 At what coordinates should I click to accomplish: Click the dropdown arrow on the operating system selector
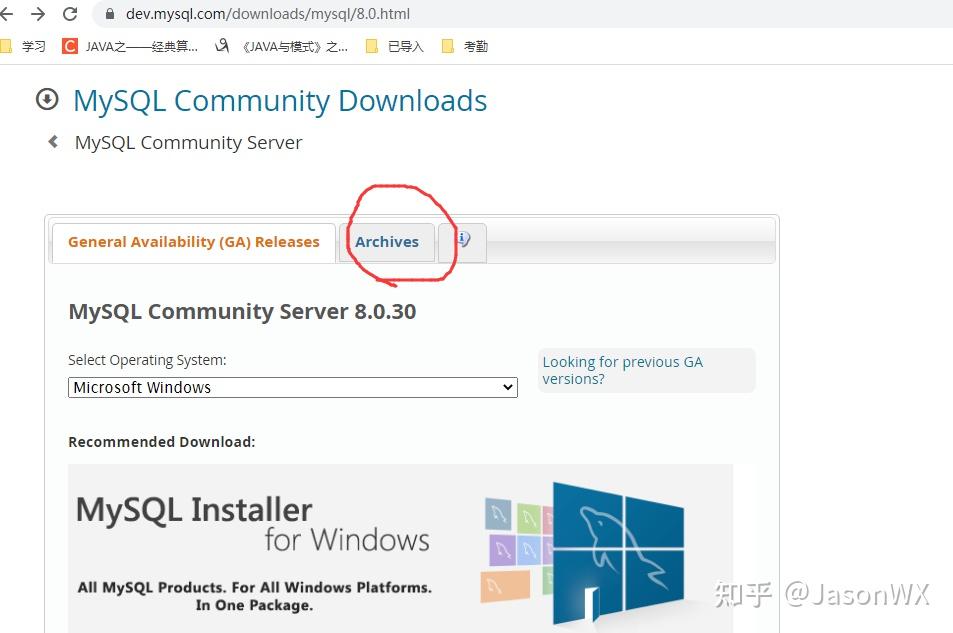507,387
